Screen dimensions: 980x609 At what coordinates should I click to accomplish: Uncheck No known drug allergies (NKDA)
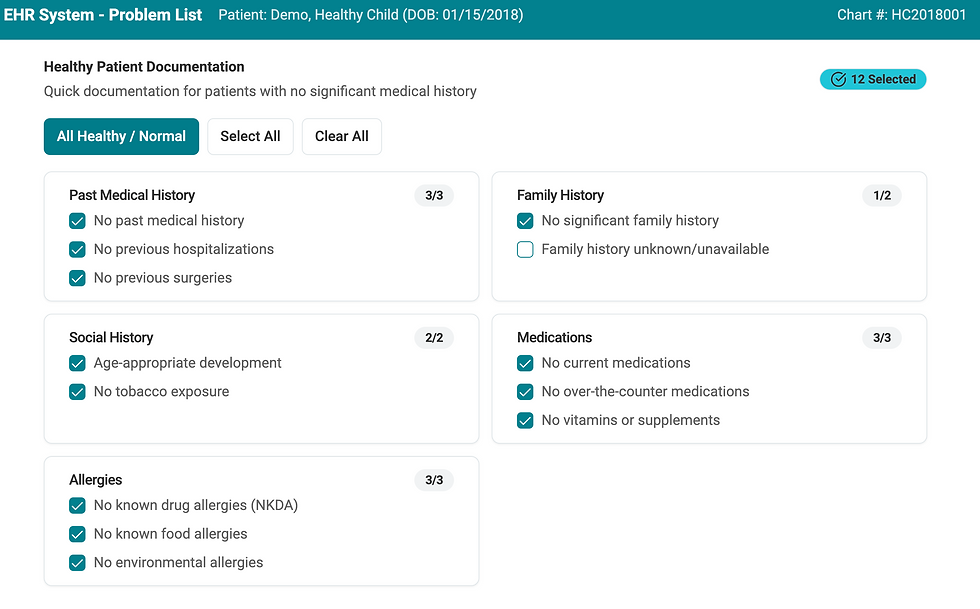(x=77, y=506)
